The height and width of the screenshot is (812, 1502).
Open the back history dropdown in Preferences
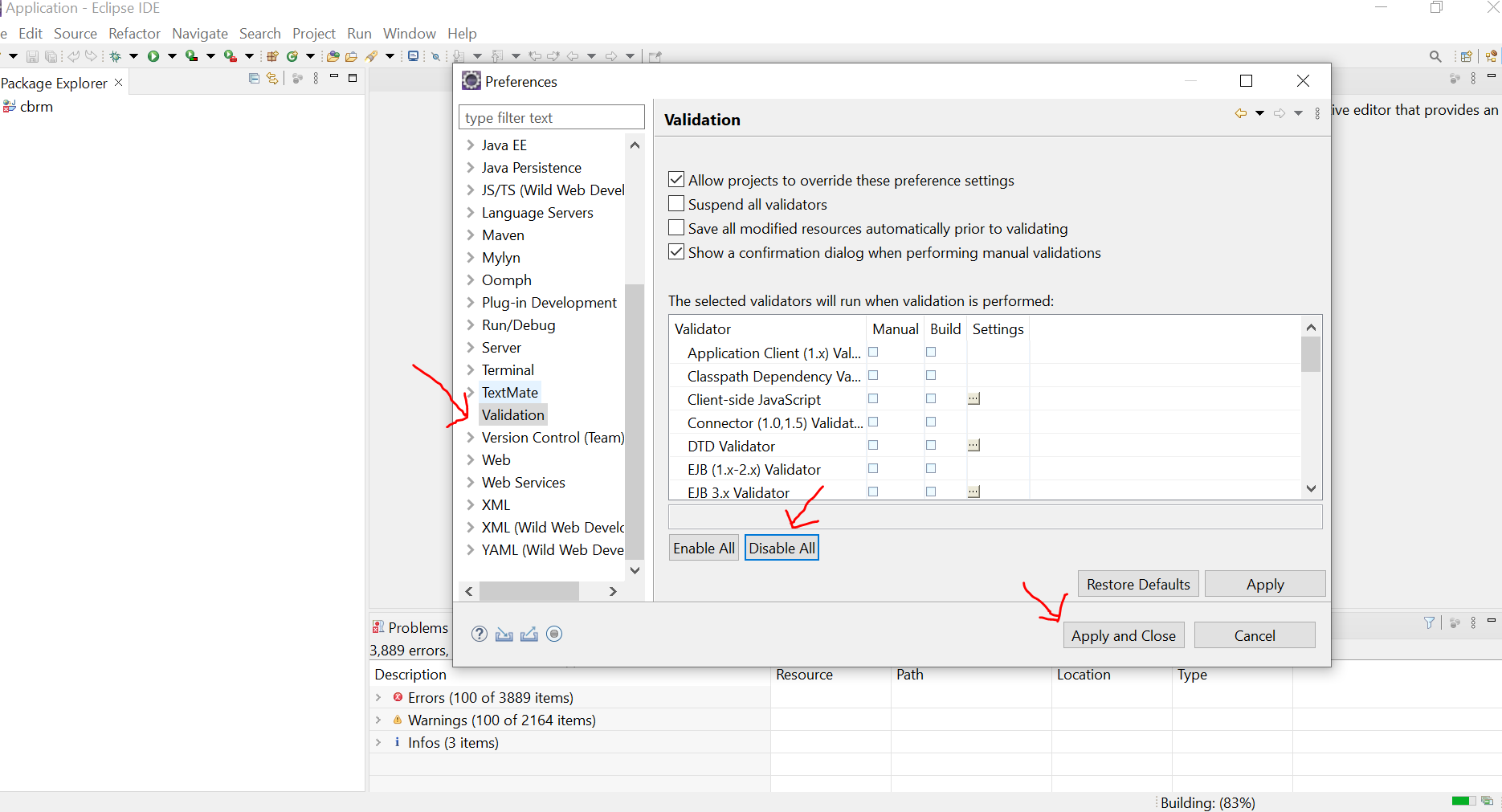(1259, 113)
